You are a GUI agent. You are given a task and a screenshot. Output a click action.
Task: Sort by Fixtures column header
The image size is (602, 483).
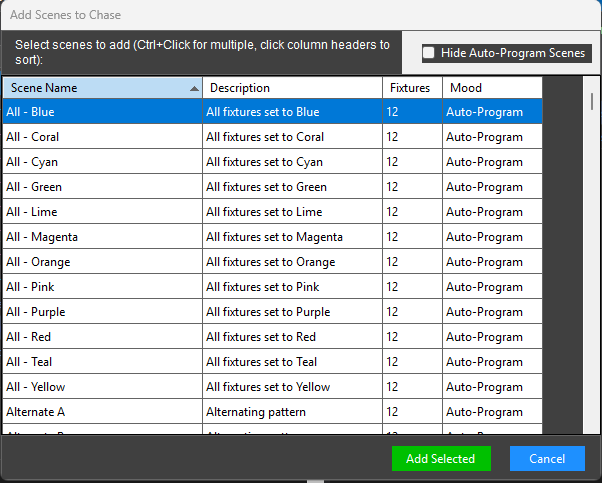pos(412,88)
